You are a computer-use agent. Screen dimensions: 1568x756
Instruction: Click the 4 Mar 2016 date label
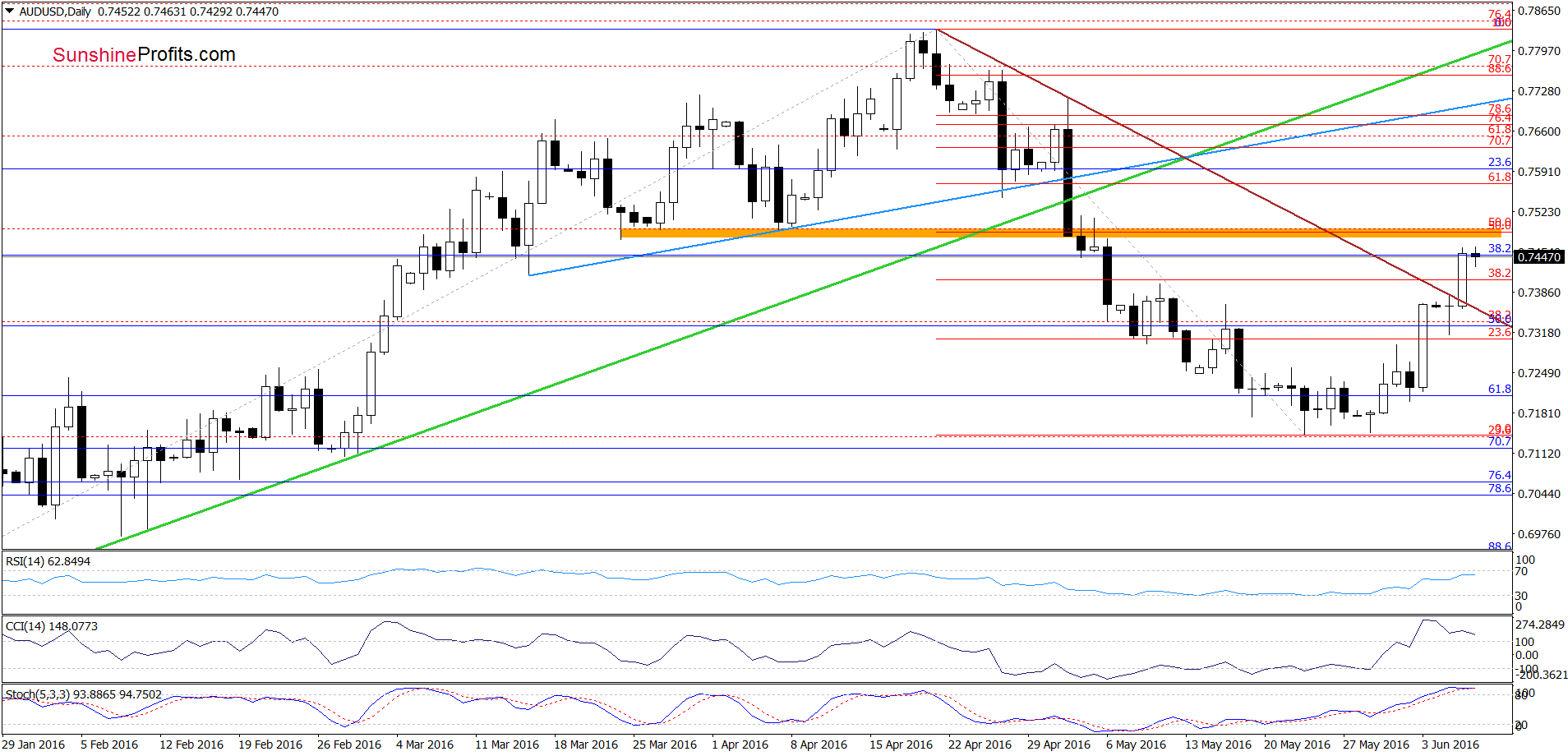point(425,744)
